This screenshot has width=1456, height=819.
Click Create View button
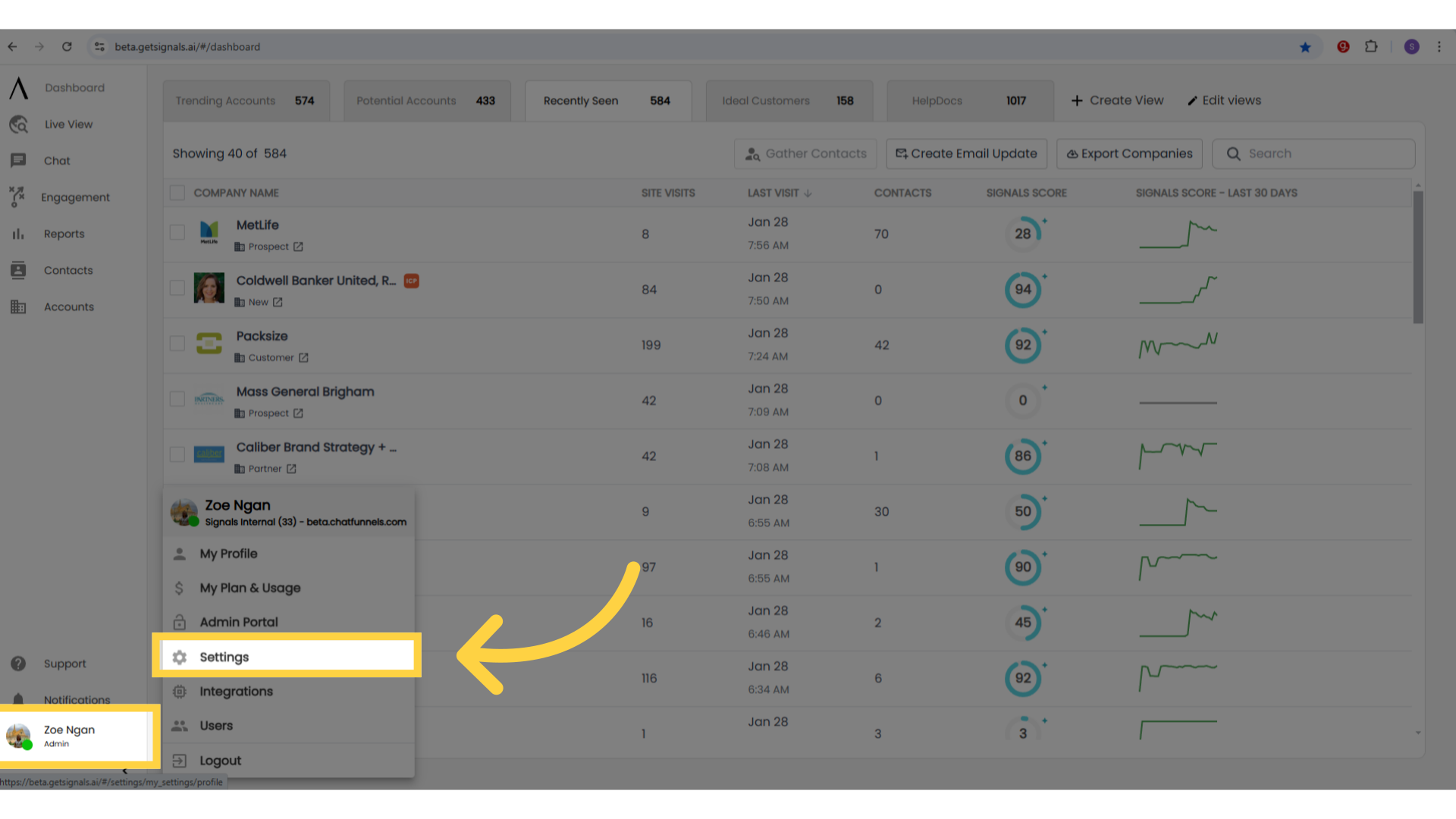(x=1117, y=100)
